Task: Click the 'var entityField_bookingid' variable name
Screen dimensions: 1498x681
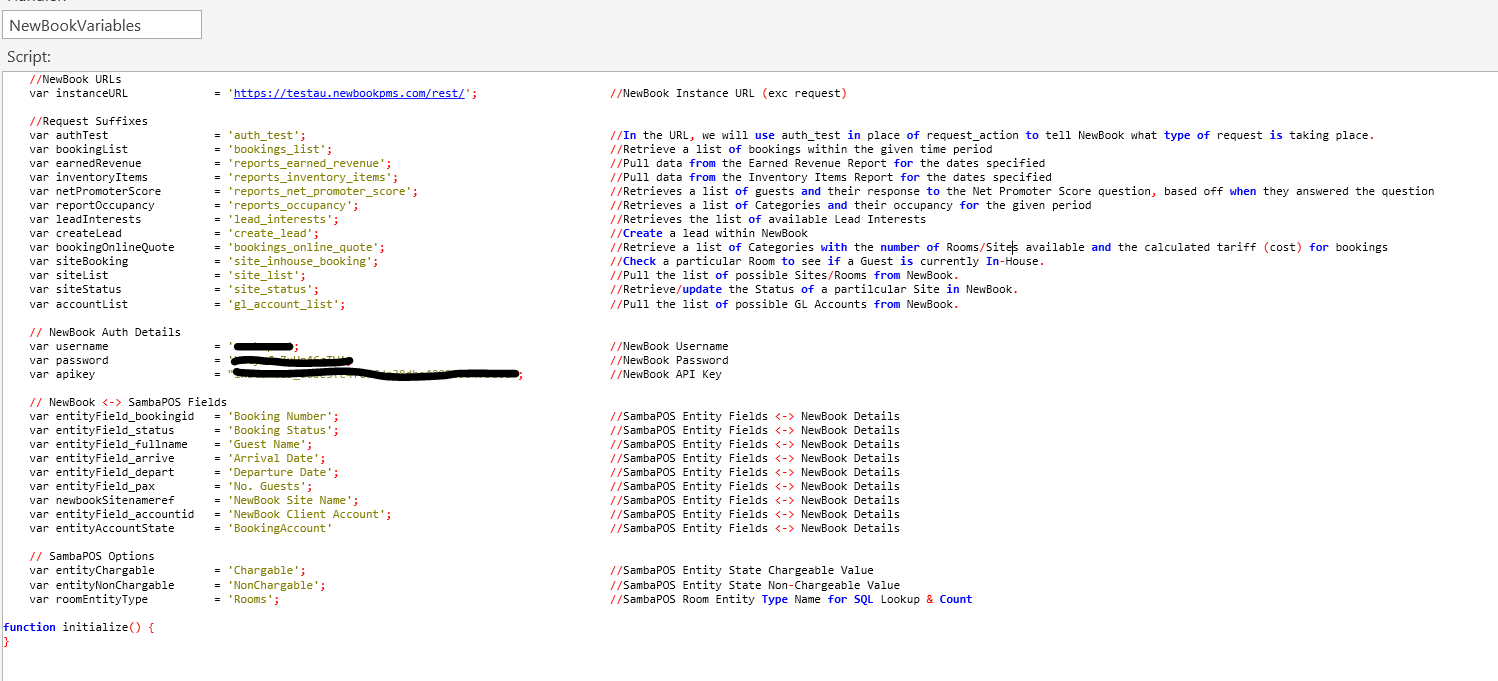Action: click(x=112, y=416)
